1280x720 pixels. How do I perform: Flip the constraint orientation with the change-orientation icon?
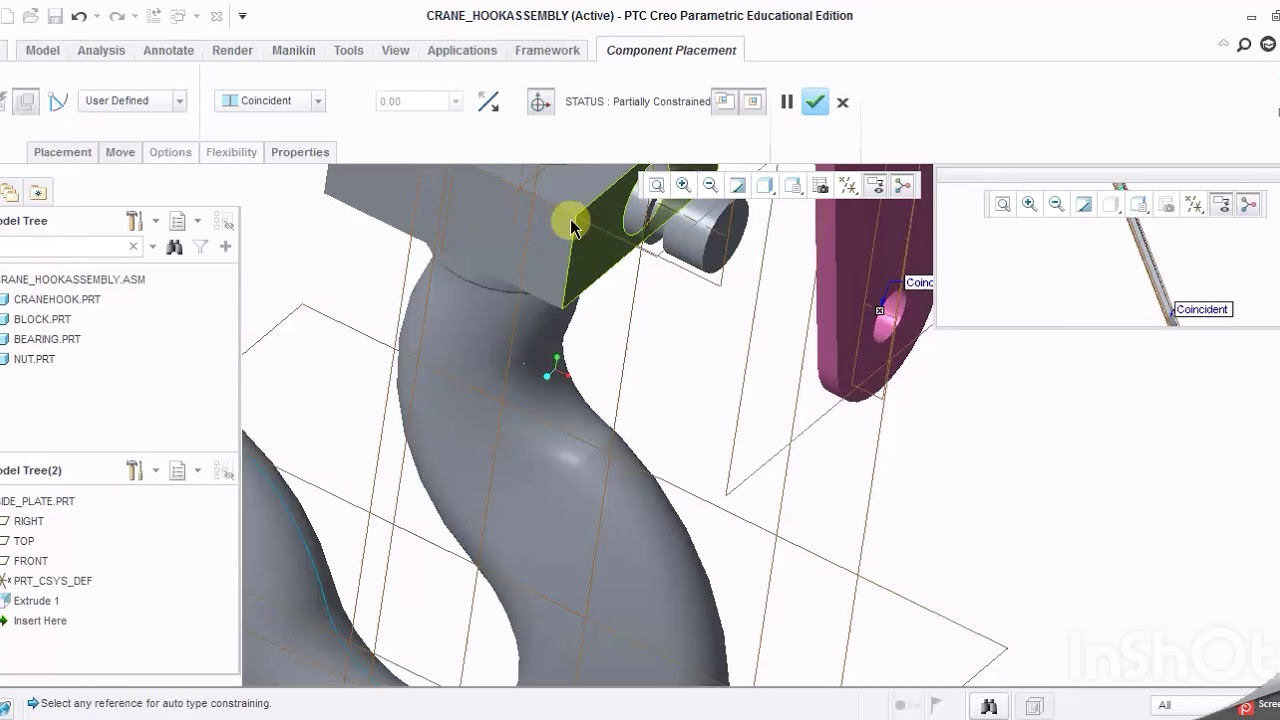488,101
